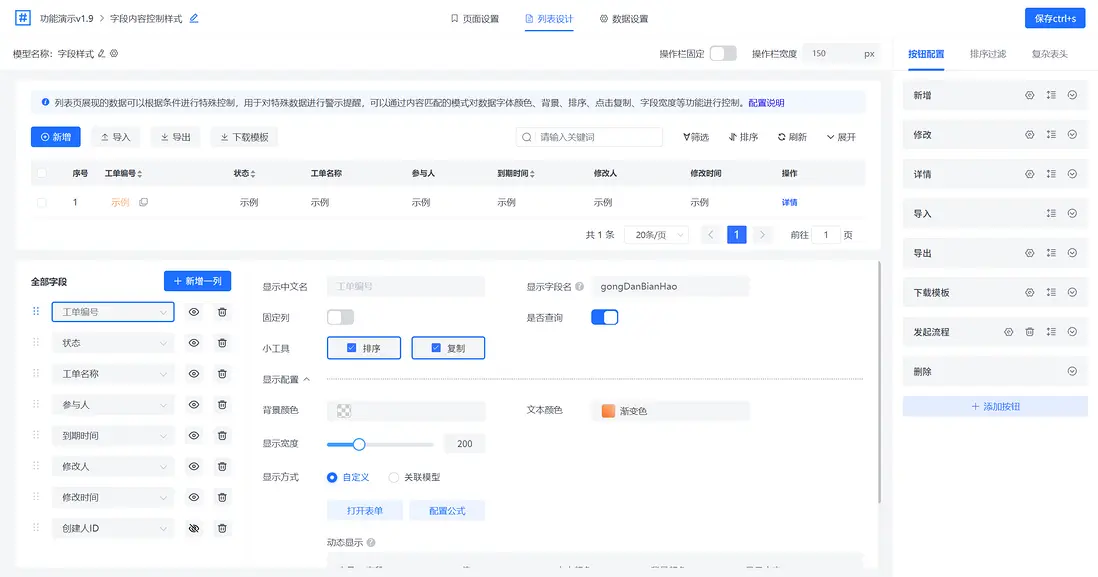Delete the 状态 field using trash icon
The height and width of the screenshot is (577, 1098).
221,343
